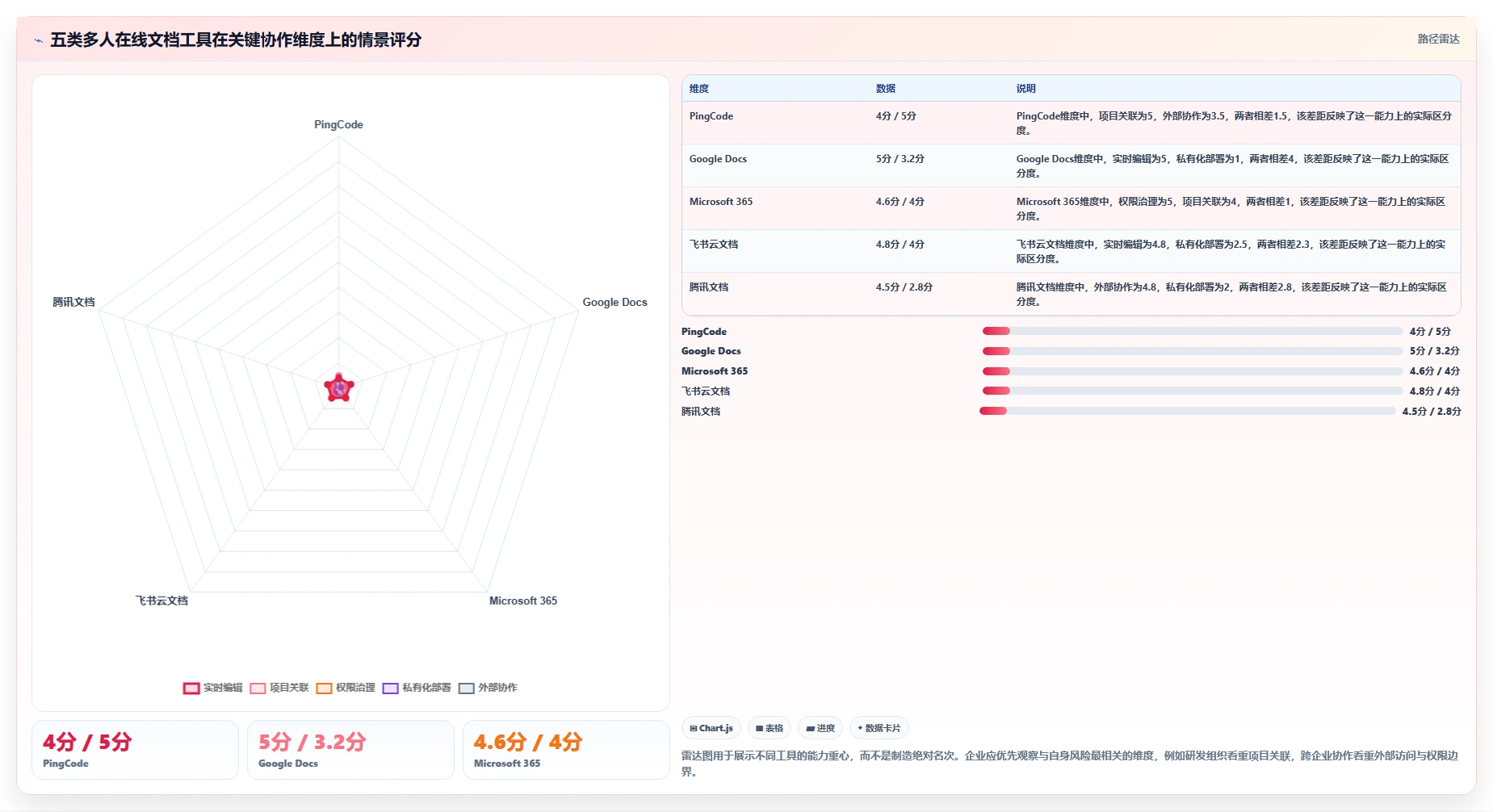The width and height of the screenshot is (1493, 812).
Task: Open the Google Docs 5分 / 3.2分 data card
Action: pyautogui.click(x=350, y=750)
